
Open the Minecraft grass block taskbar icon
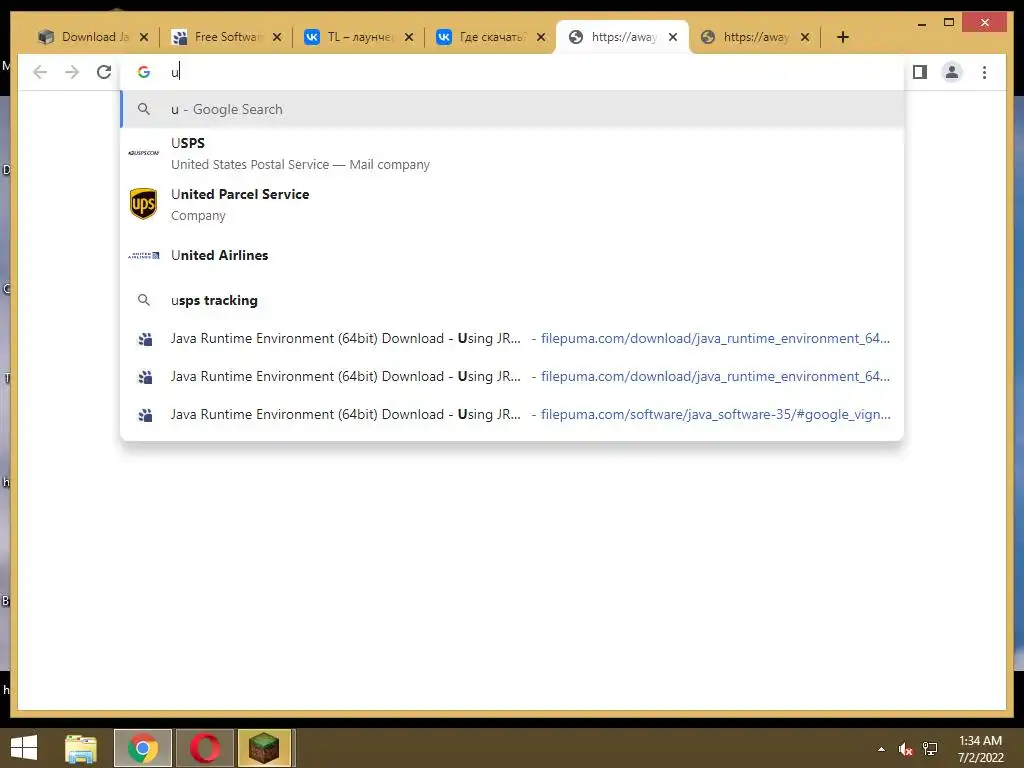click(x=264, y=748)
